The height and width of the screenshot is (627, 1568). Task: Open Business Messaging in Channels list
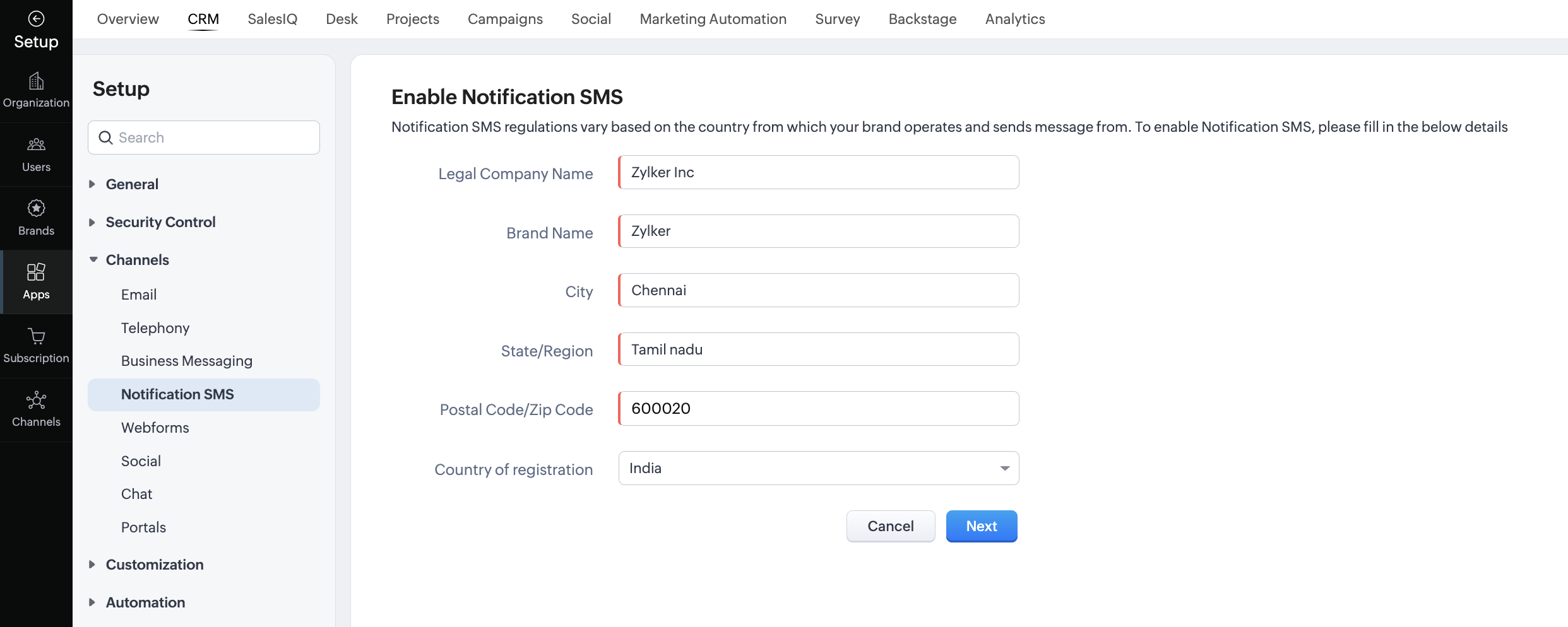187,361
